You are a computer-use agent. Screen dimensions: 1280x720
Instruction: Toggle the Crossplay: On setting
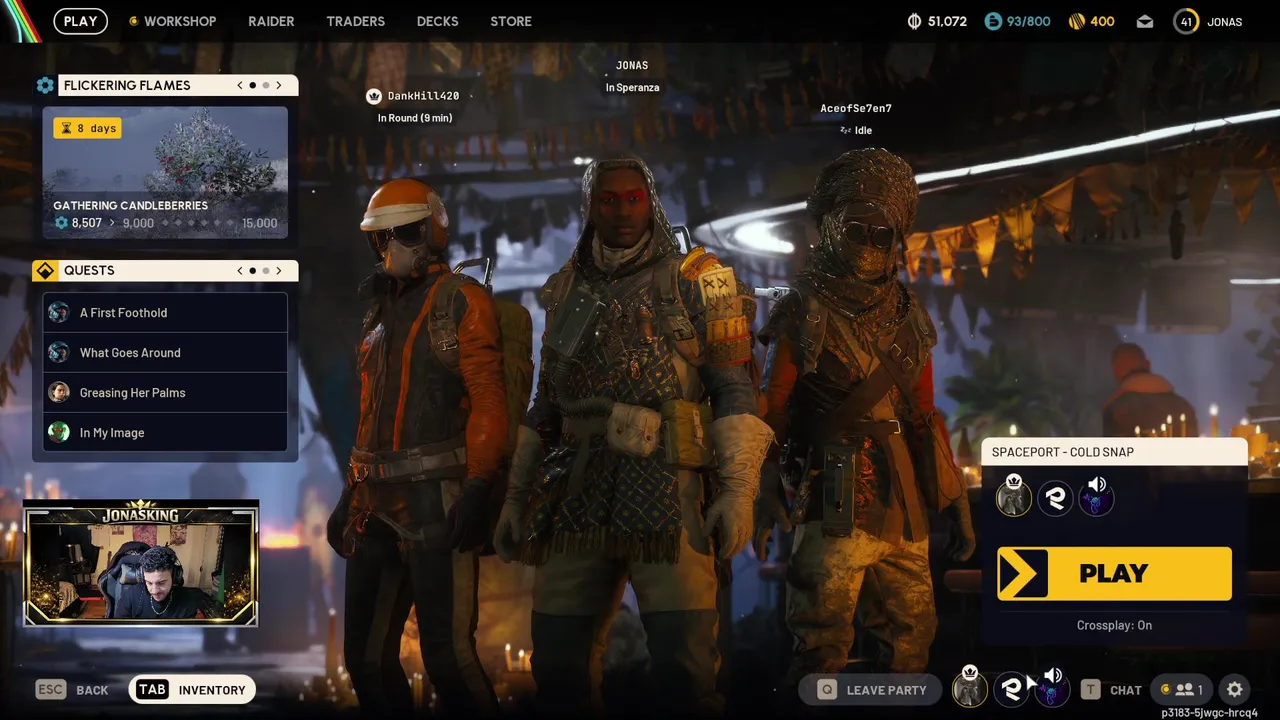coord(1114,625)
